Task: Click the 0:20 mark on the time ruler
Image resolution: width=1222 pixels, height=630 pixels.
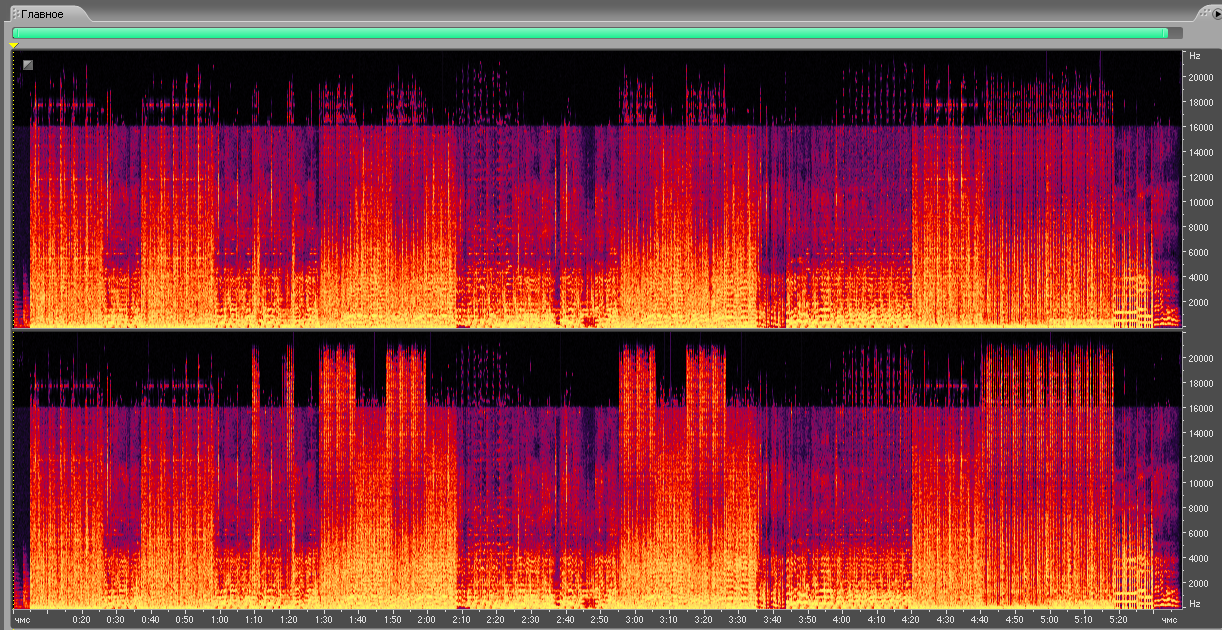Action: pyautogui.click(x=82, y=620)
